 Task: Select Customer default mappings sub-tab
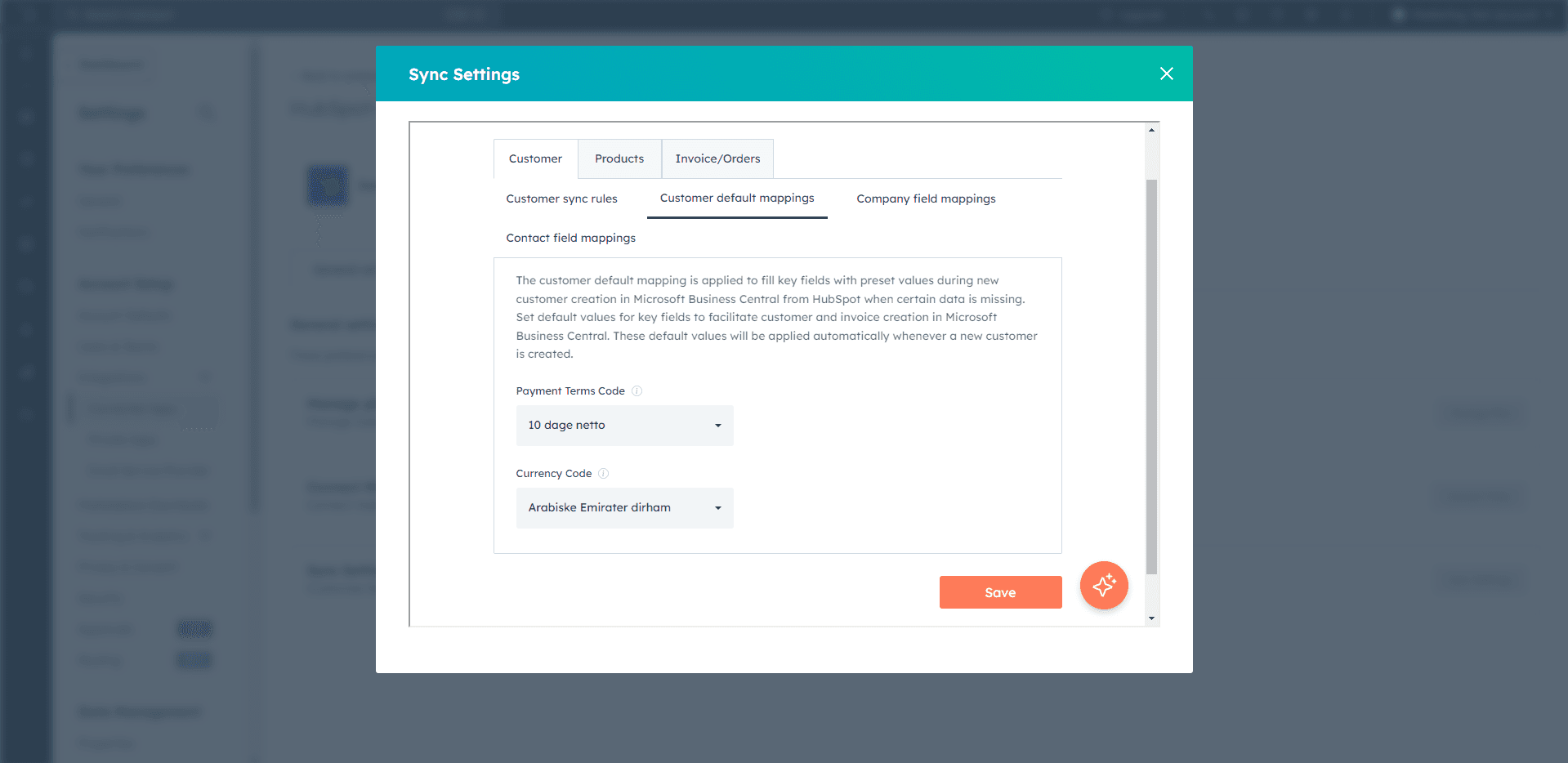(737, 199)
